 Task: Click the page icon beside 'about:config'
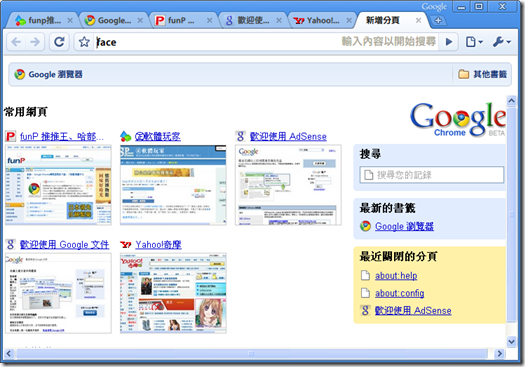coord(365,293)
